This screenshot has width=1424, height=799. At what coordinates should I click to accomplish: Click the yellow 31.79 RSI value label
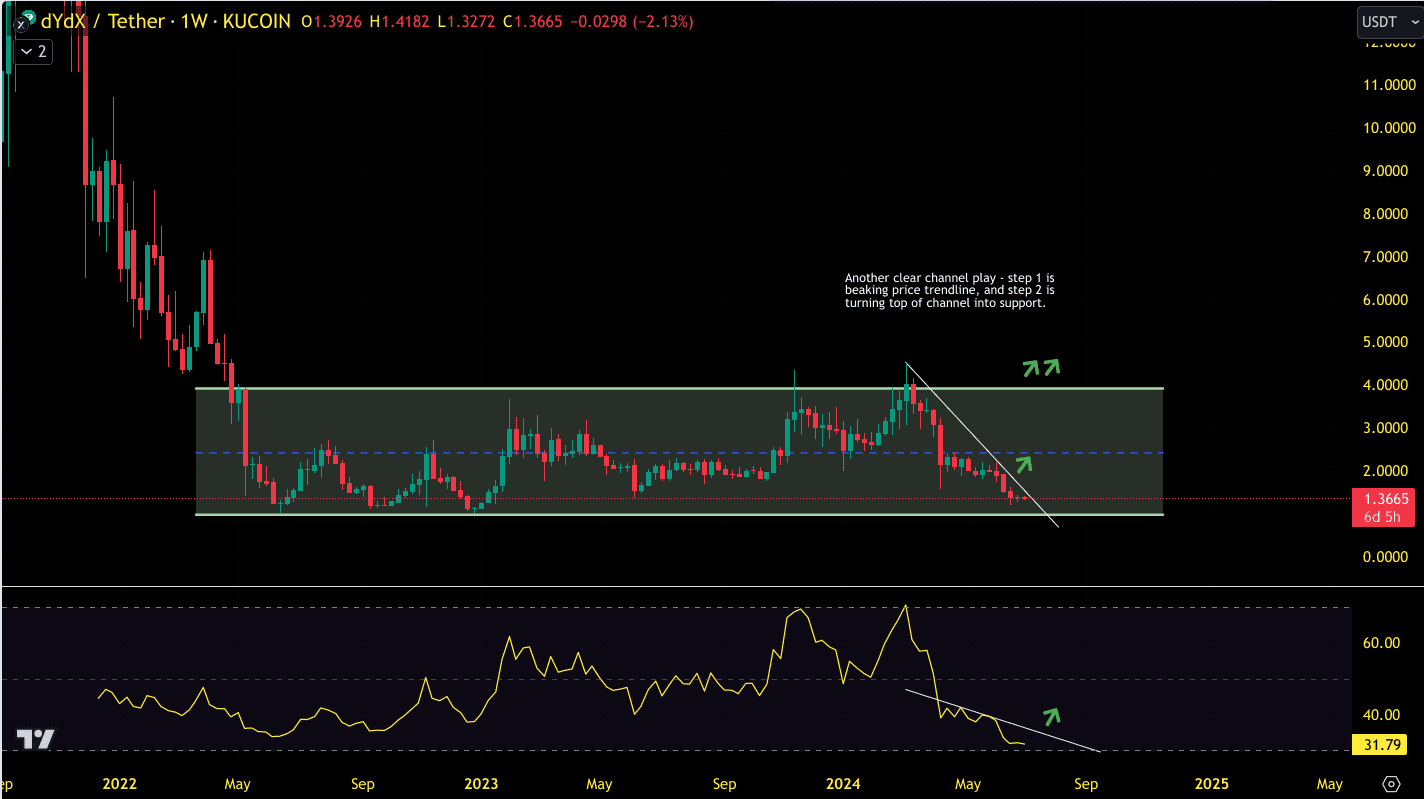click(1379, 745)
